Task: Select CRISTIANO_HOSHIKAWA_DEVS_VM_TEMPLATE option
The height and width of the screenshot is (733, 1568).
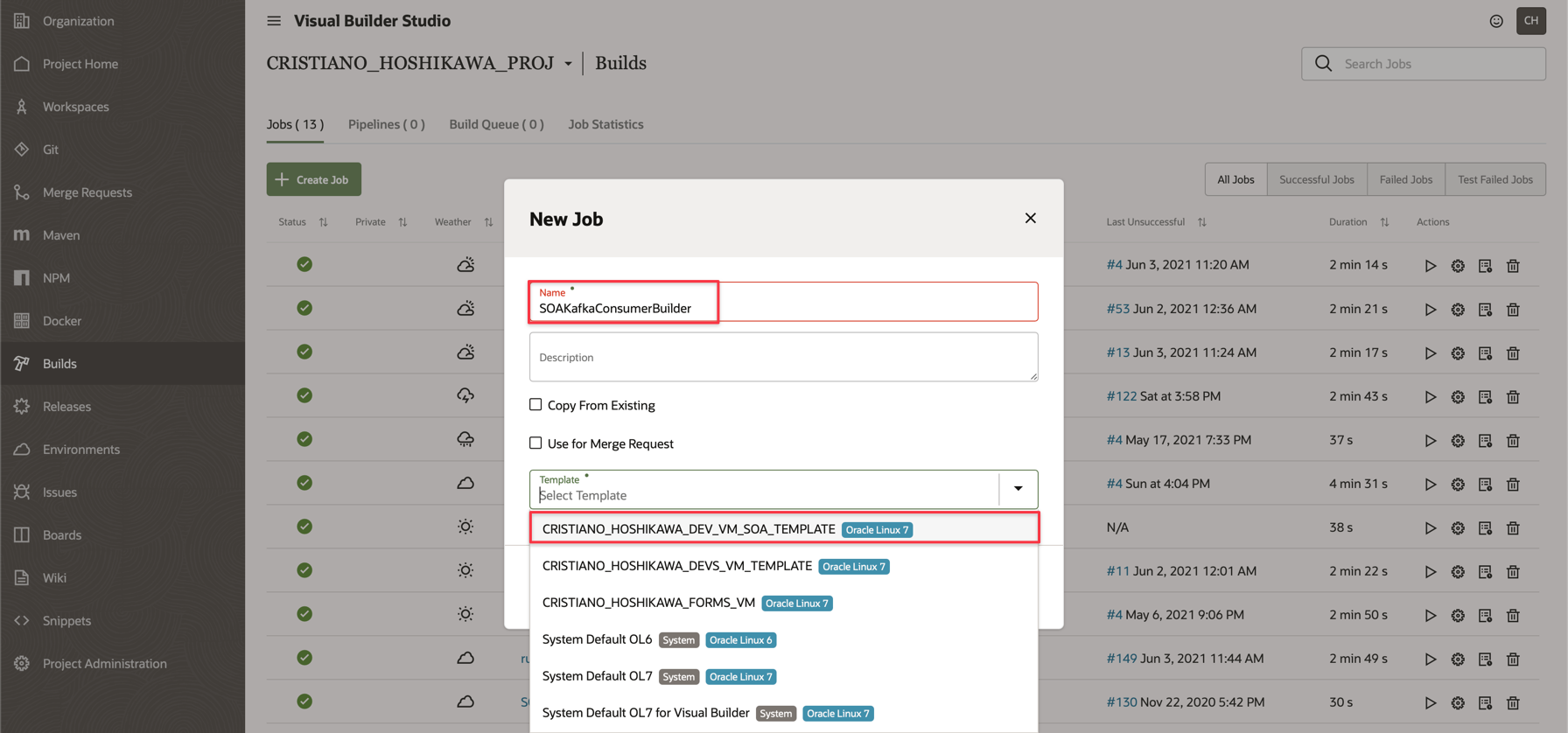Action: click(x=784, y=566)
